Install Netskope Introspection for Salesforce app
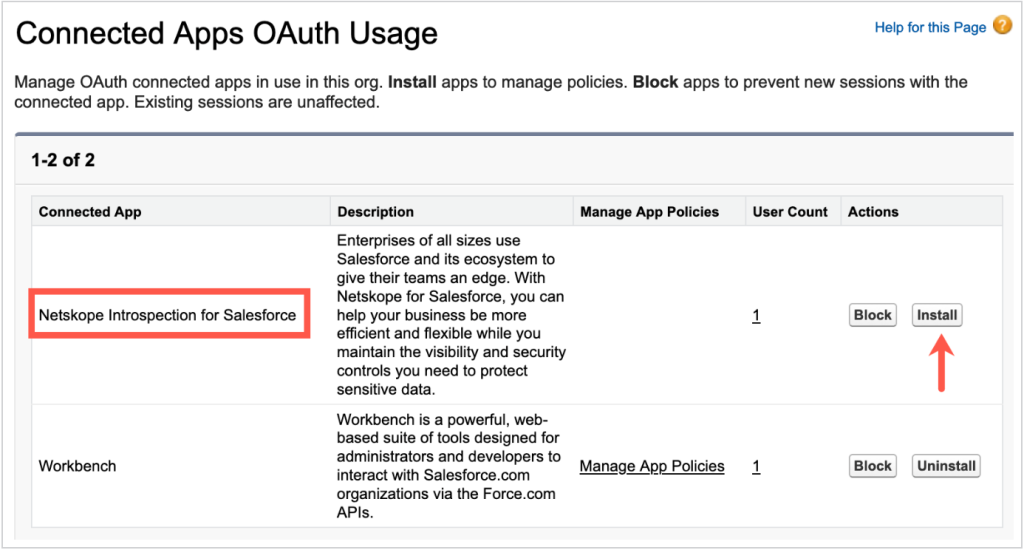This screenshot has height=550, width=1024. click(x=936, y=315)
